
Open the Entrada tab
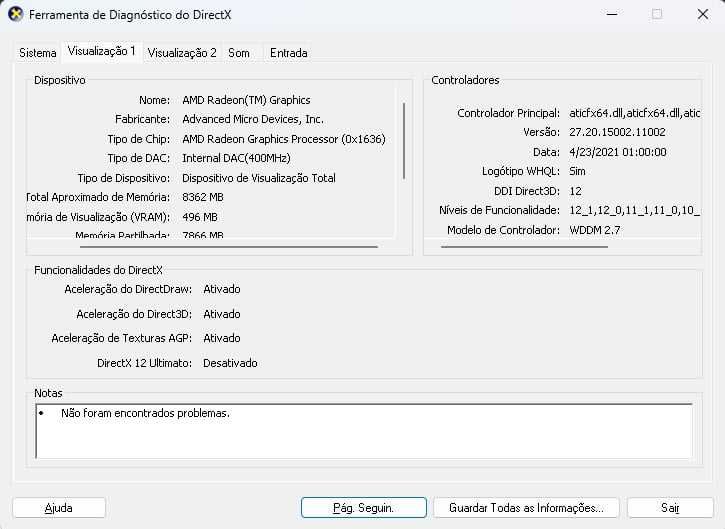click(289, 53)
